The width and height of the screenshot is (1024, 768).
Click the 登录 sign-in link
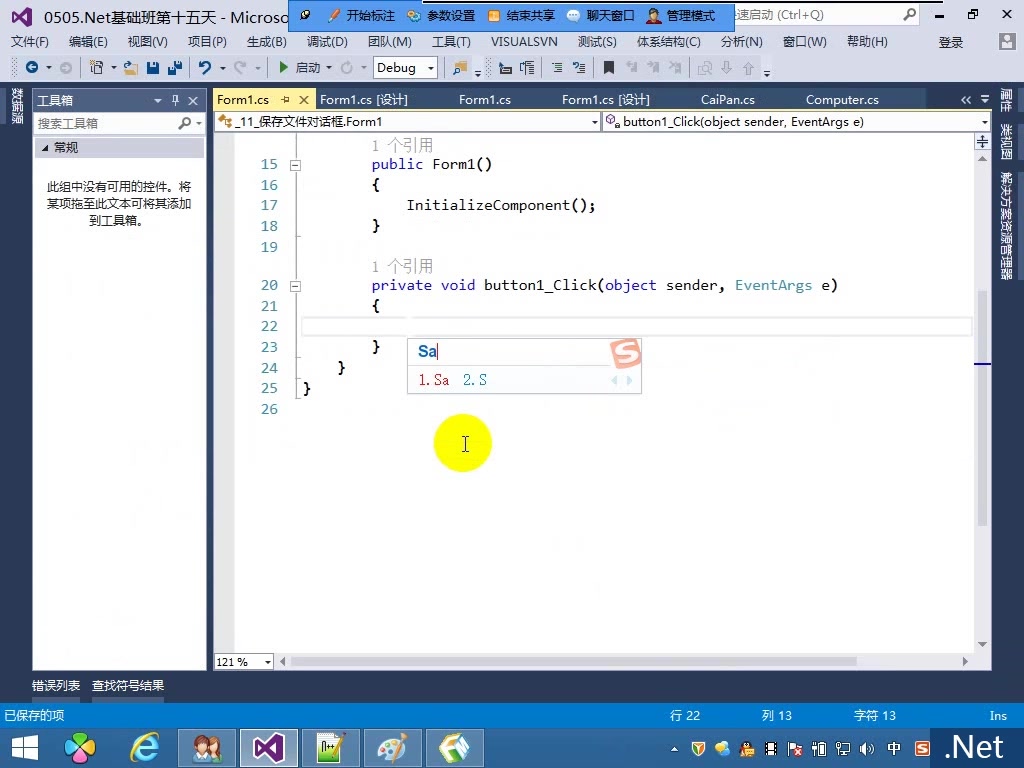[x=952, y=42]
